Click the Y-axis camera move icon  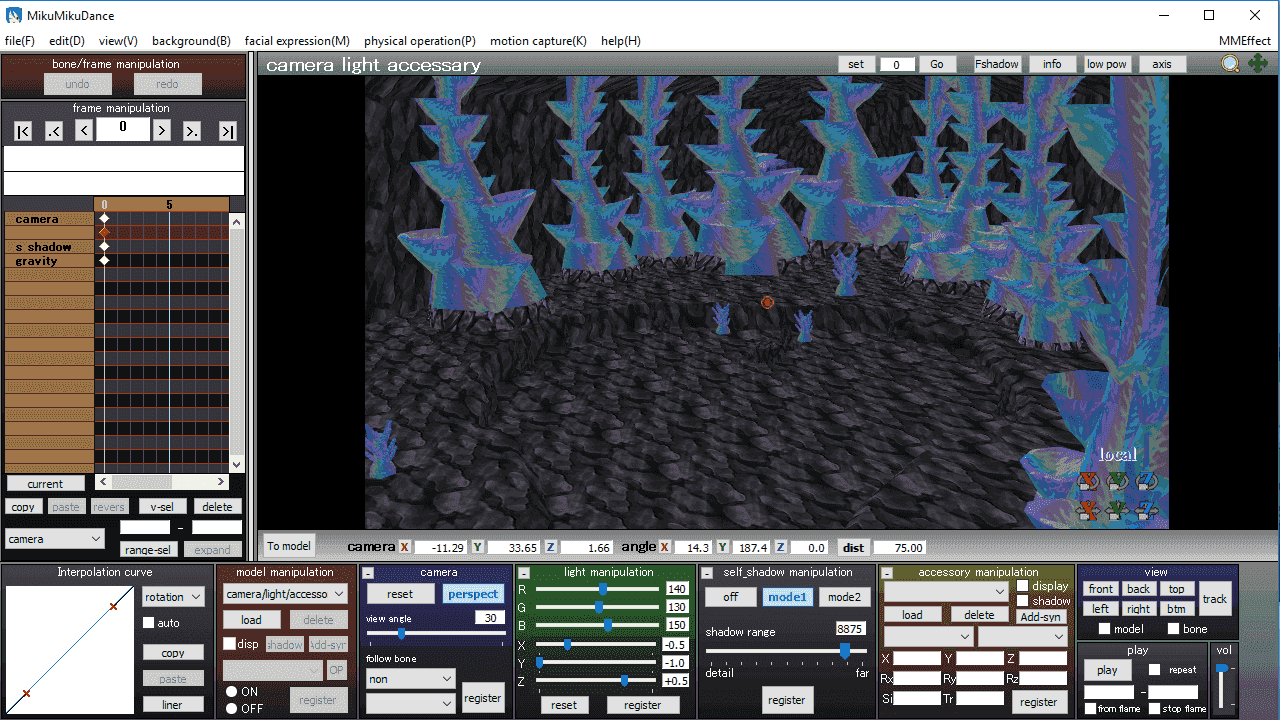tap(1117, 511)
